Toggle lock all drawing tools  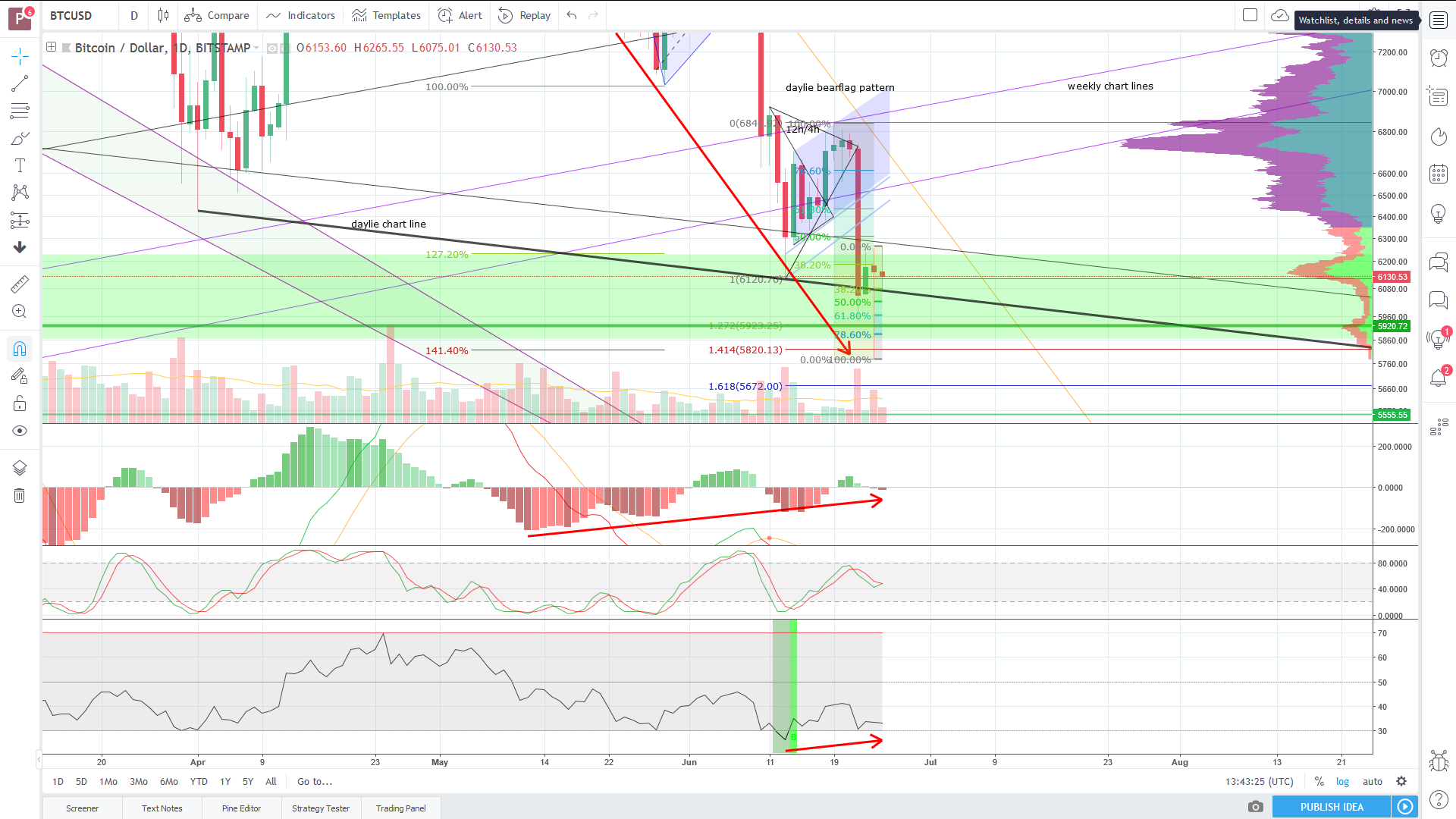pyautogui.click(x=20, y=403)
